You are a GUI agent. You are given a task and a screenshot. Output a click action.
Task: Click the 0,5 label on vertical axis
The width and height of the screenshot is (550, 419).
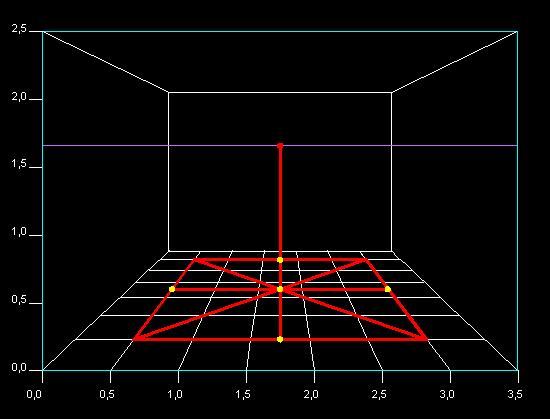pyautogui.click(x=19, y=300)
